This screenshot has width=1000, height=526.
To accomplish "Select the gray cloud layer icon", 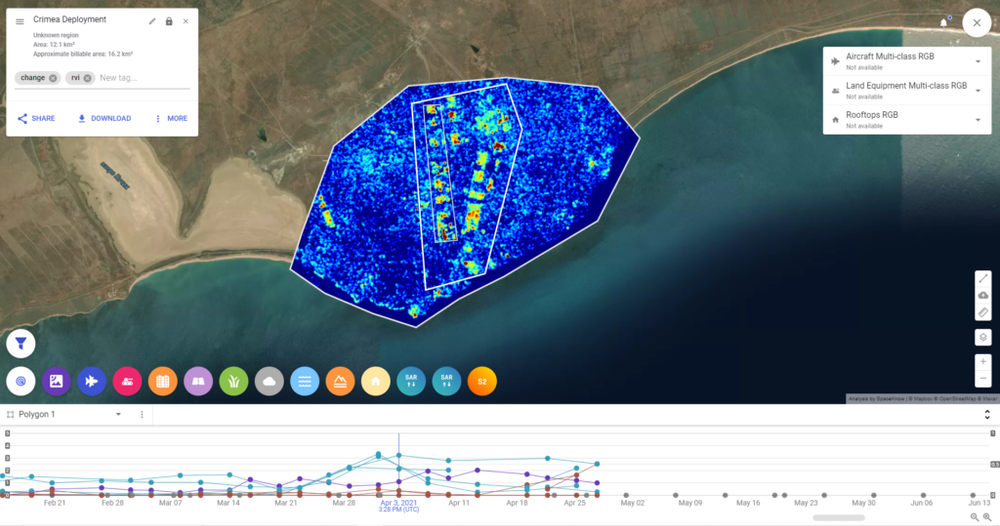I will (x=269, y=381).
